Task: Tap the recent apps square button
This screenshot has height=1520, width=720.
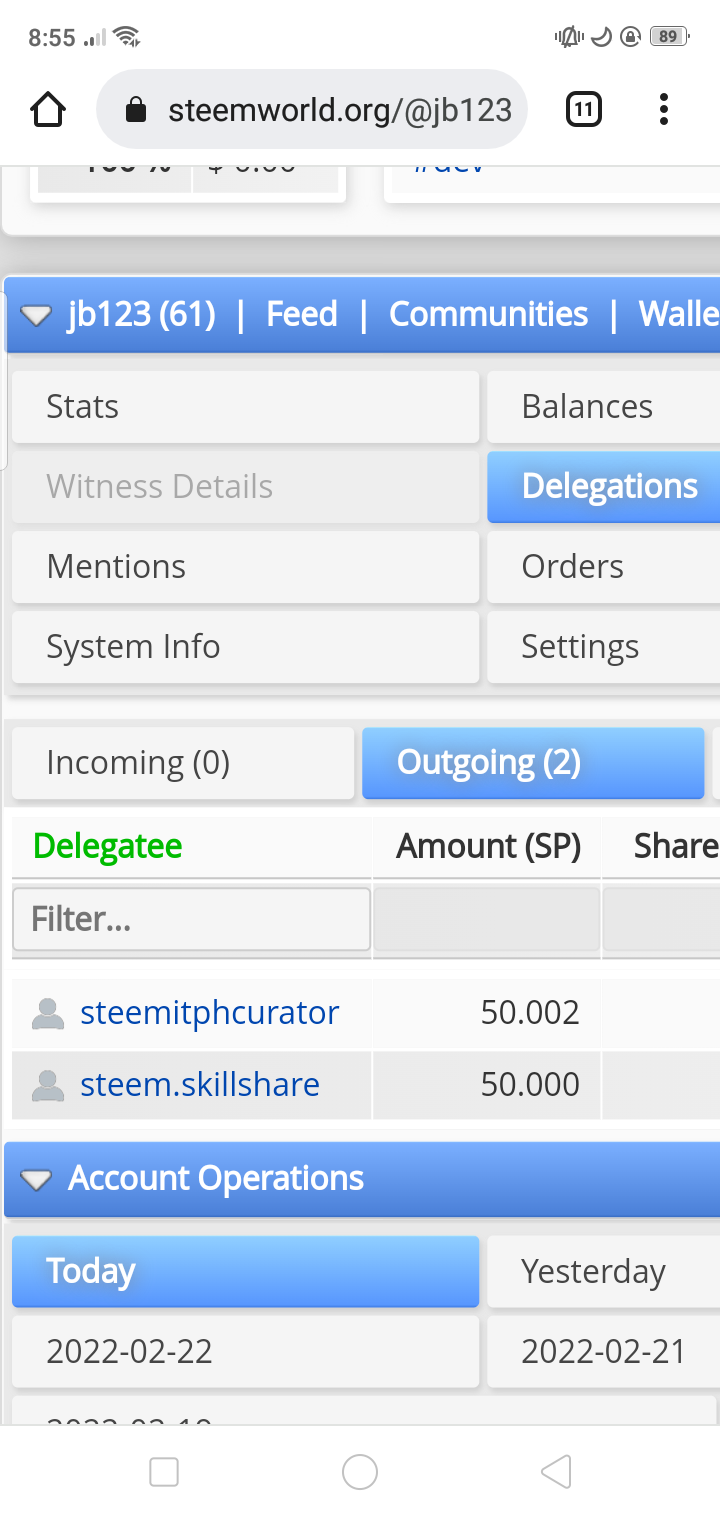Action: click(x=163, y=1471)
